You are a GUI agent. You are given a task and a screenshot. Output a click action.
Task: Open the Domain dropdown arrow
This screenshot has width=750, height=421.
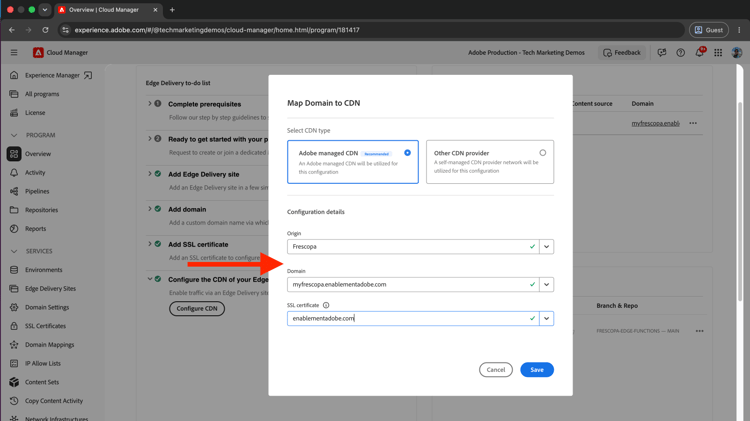[x=546, y=284]
